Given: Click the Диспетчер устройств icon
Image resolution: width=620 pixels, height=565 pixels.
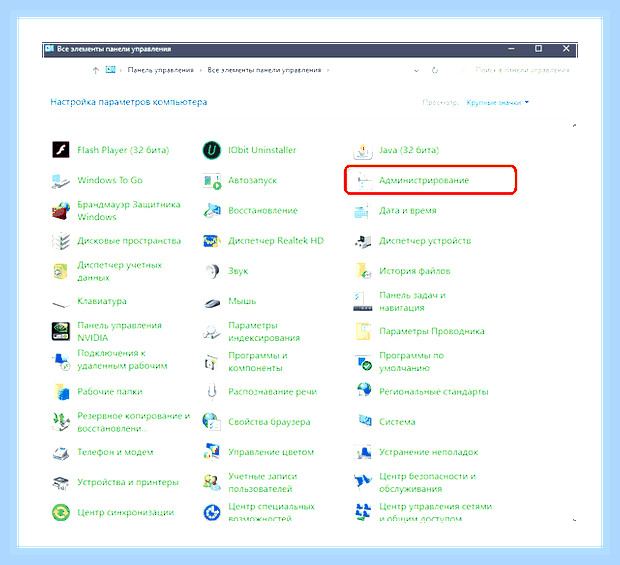Looking at the screenshot, I should point(363,241).
